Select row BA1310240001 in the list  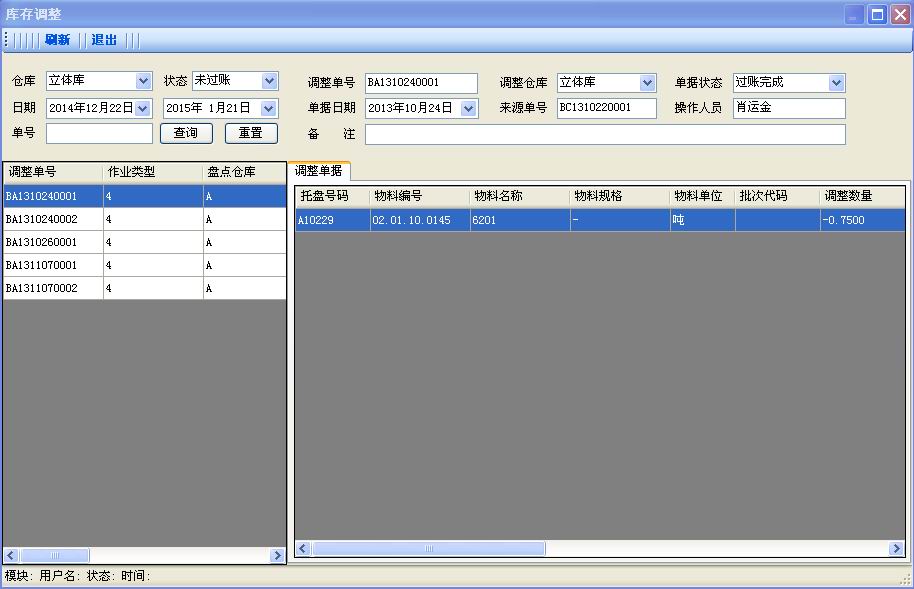click(145, 196)
